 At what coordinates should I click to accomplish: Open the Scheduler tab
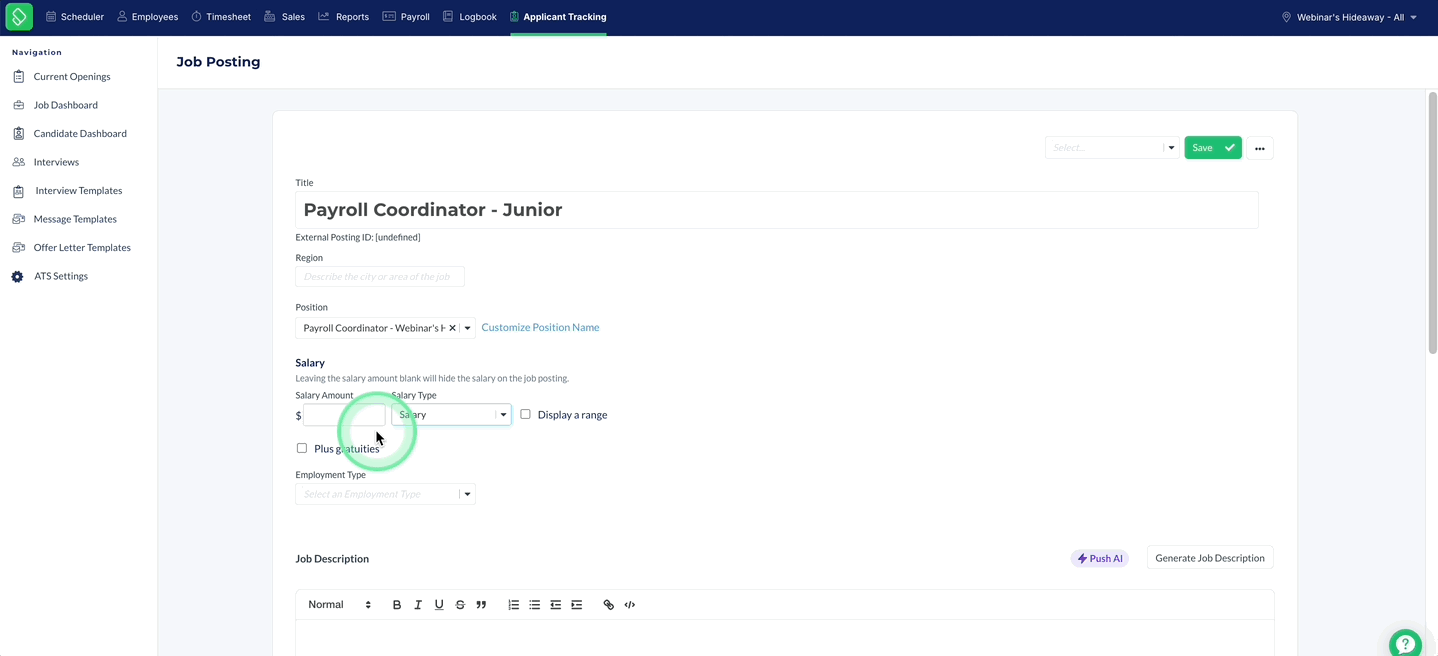tap(75, 17)
